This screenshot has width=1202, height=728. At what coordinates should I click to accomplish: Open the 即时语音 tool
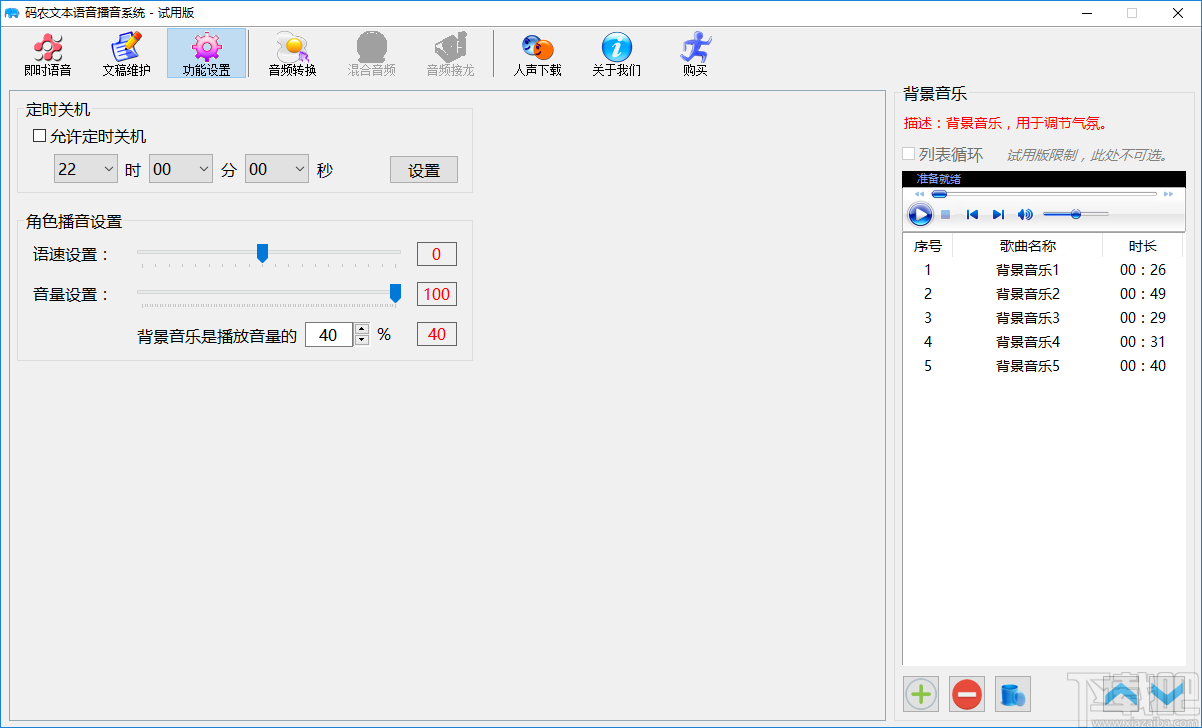click(x=47, y=54)
